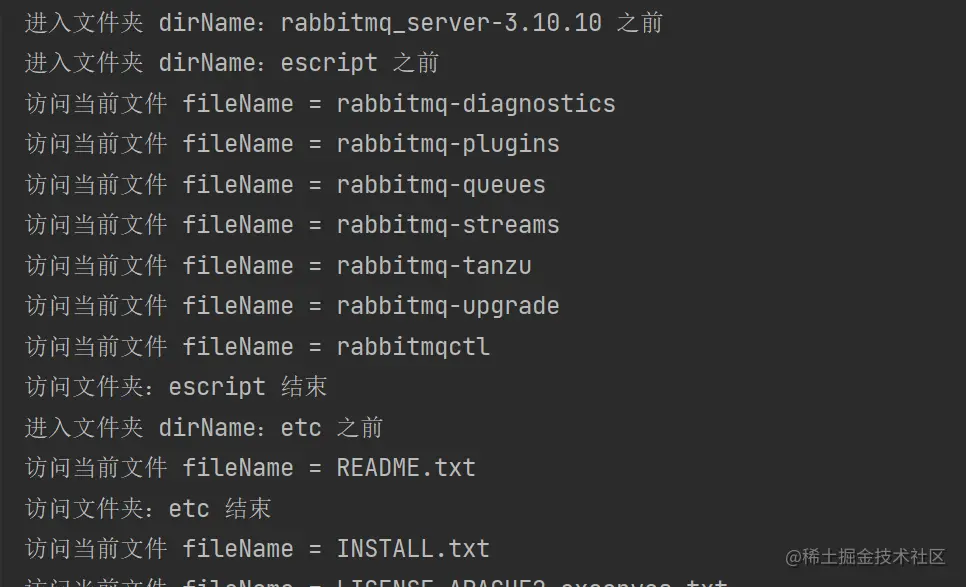The height and width of the screenshot is (587, 966).
Task: Click the rabbitmq_server-3.10.10 directory line
Action: coord(344,23)
